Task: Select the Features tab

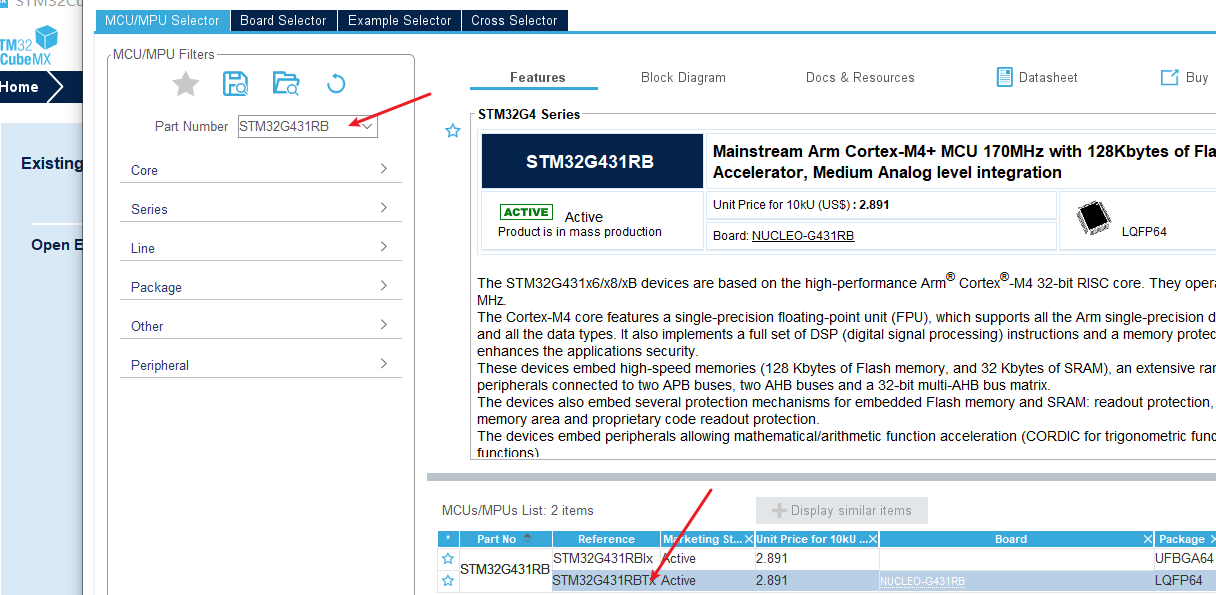Action: pyautogui.click(x=537, y=77)
